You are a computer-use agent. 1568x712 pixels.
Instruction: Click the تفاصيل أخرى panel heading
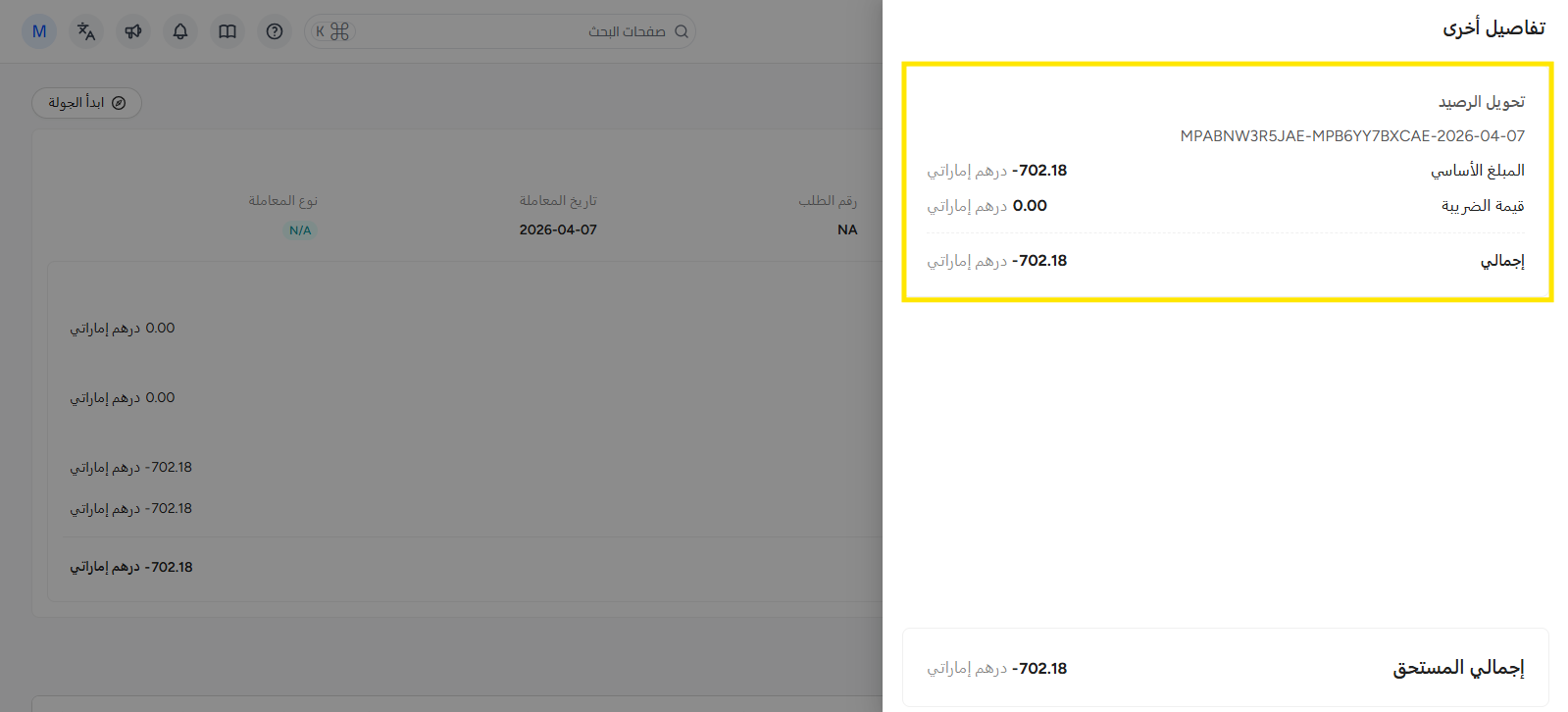coord(1492,28)
